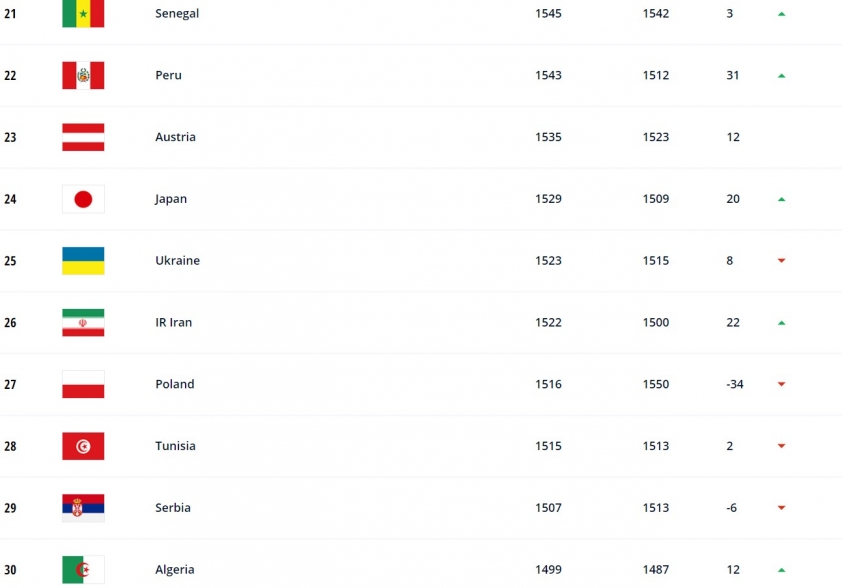Click Austria's previous points 1523
Viewport: 842px width, 588px height.
point(656,137)
